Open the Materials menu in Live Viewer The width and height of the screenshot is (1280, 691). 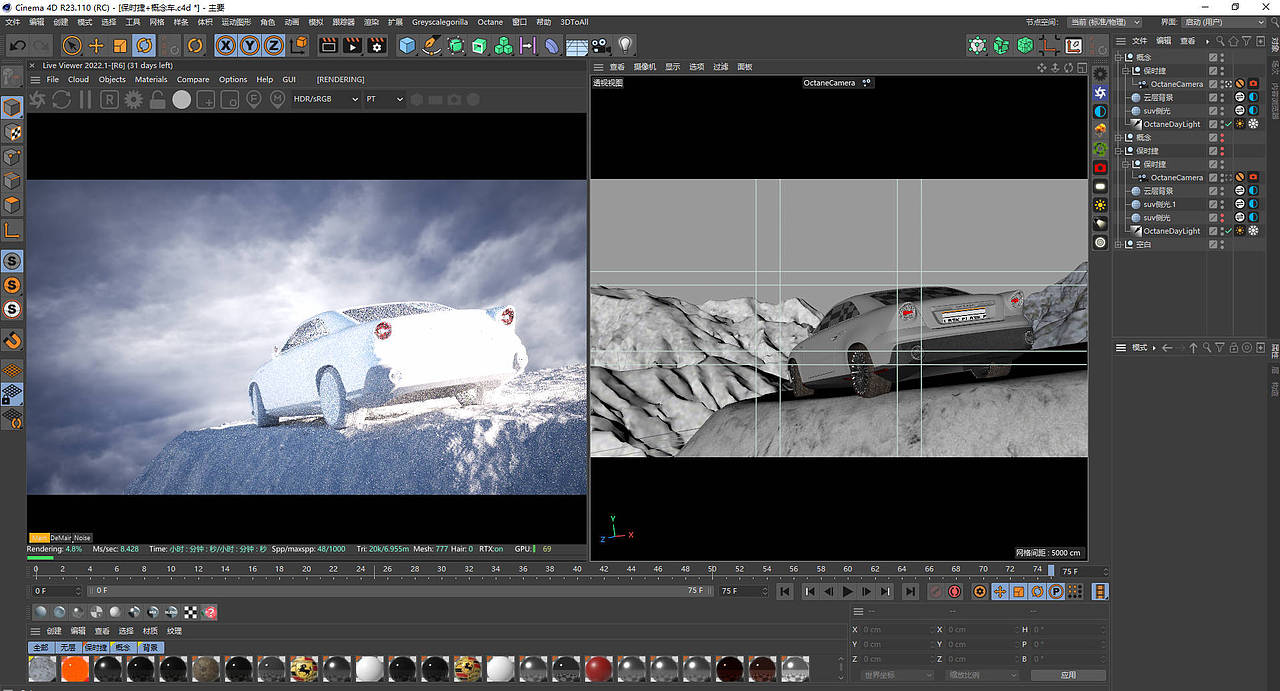coord(151,79)
